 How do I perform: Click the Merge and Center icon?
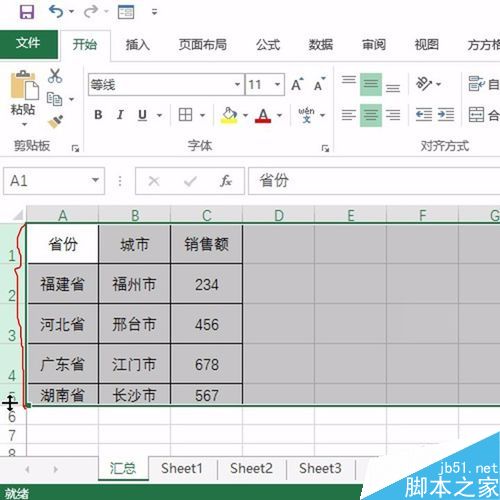[x=476, y=115]
